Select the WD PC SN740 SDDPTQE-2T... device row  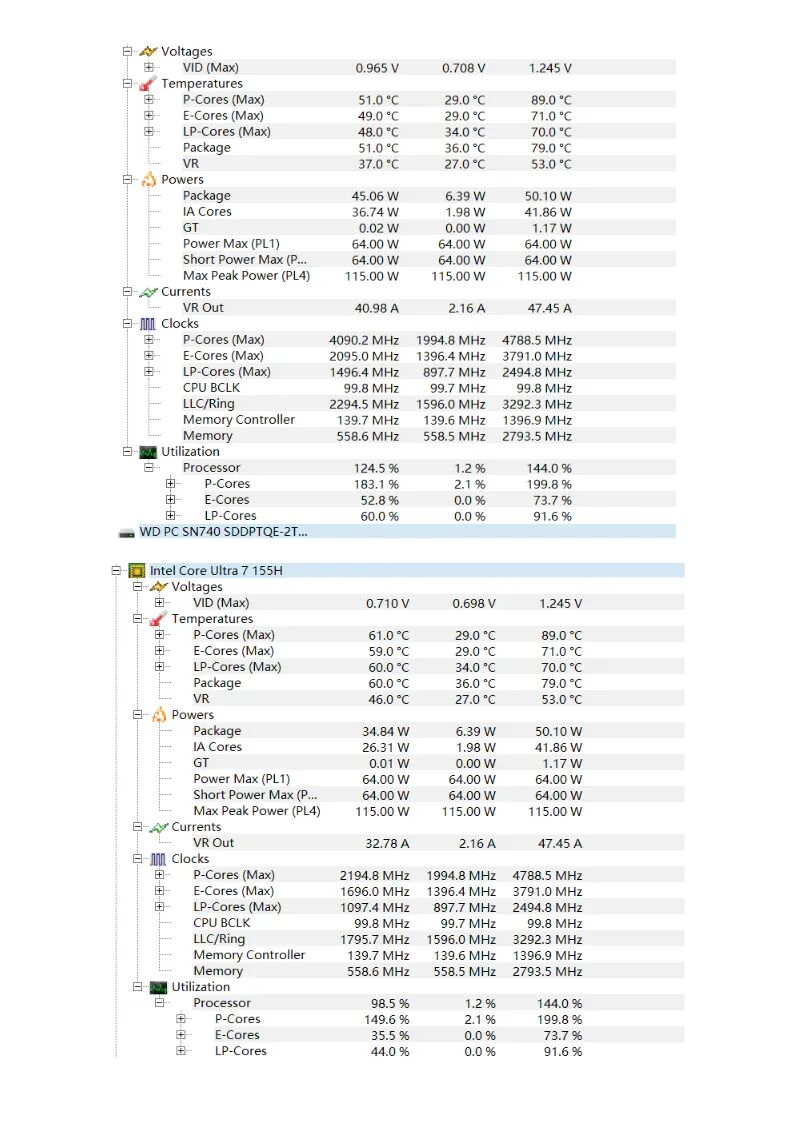coord(397,531)
